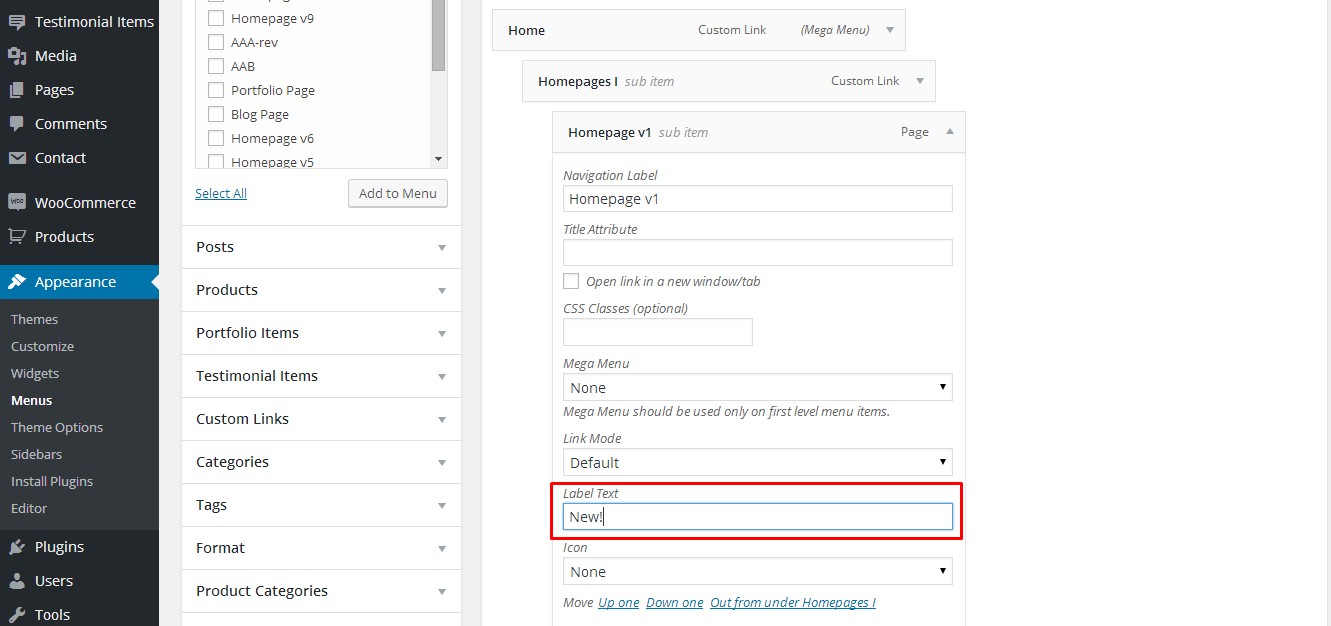Enable Open link in new window/tab
The height and width of the screenshot is (626, 1331).
tap(571, 281)
